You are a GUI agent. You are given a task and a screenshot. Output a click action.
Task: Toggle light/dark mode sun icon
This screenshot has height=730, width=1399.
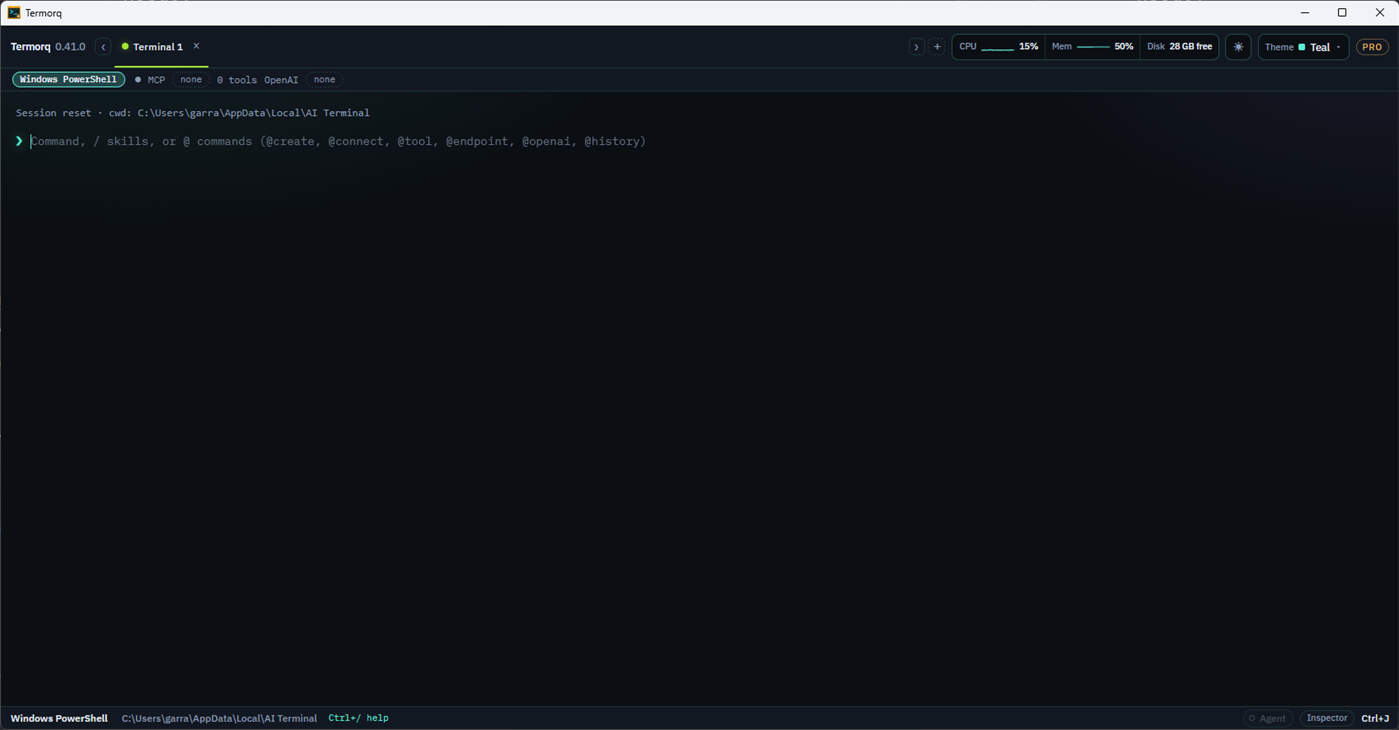tap(1238, 47)
